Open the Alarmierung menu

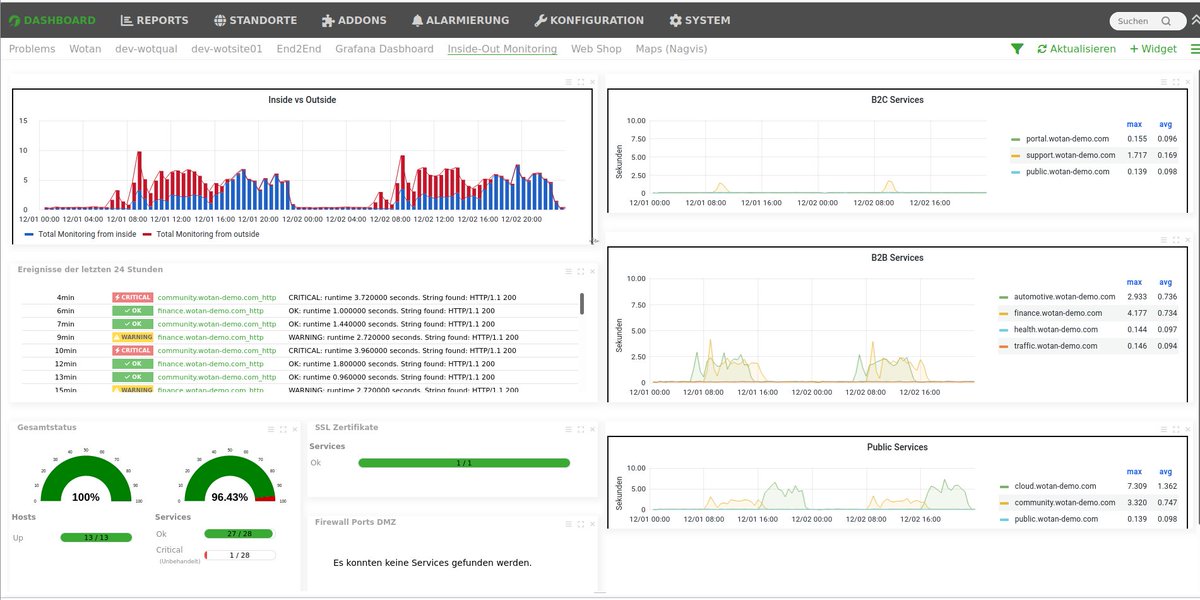pyautogui.click(x=460, y=20)
